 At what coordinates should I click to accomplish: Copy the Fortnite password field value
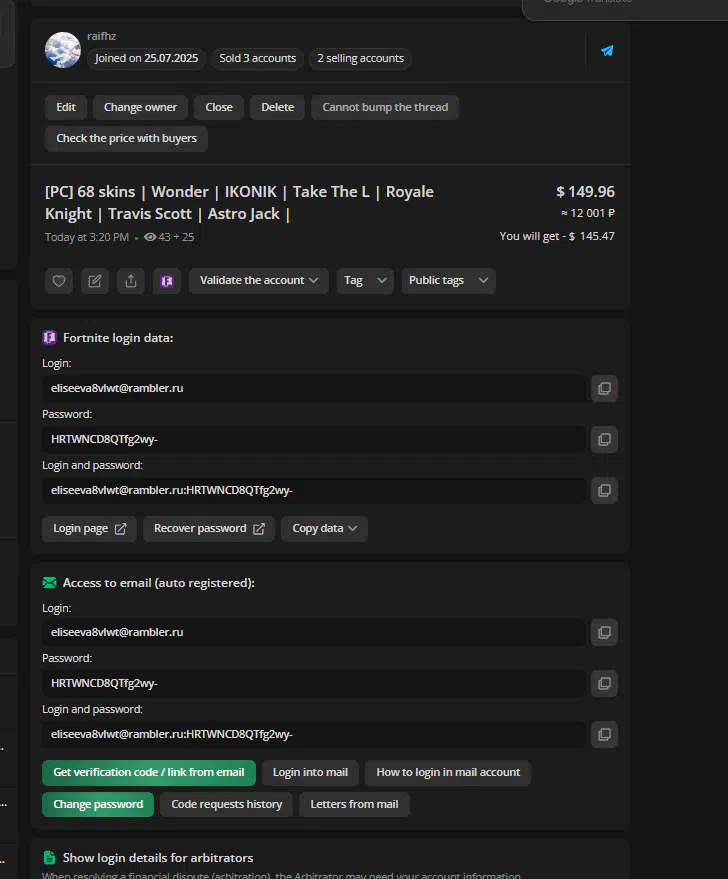tap(604, 439)
